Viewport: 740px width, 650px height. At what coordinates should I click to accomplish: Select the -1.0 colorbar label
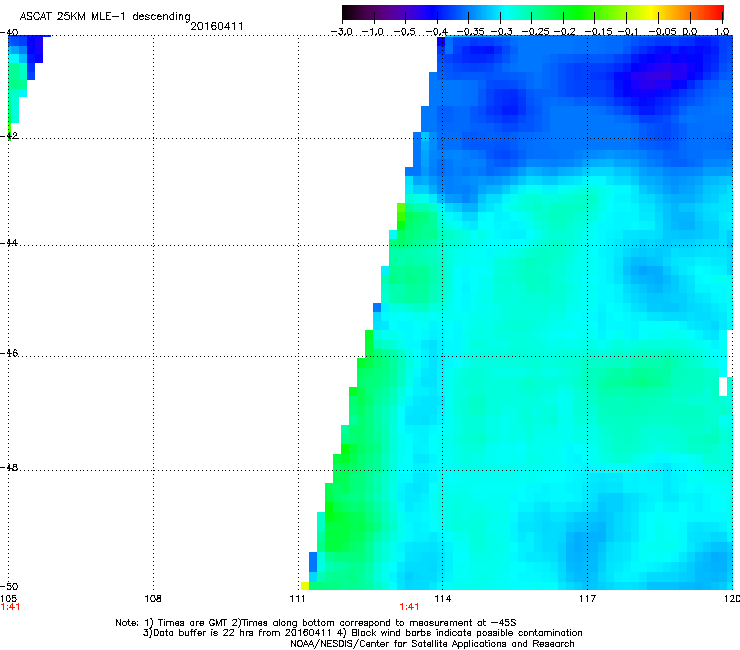(x=373, y=32)
